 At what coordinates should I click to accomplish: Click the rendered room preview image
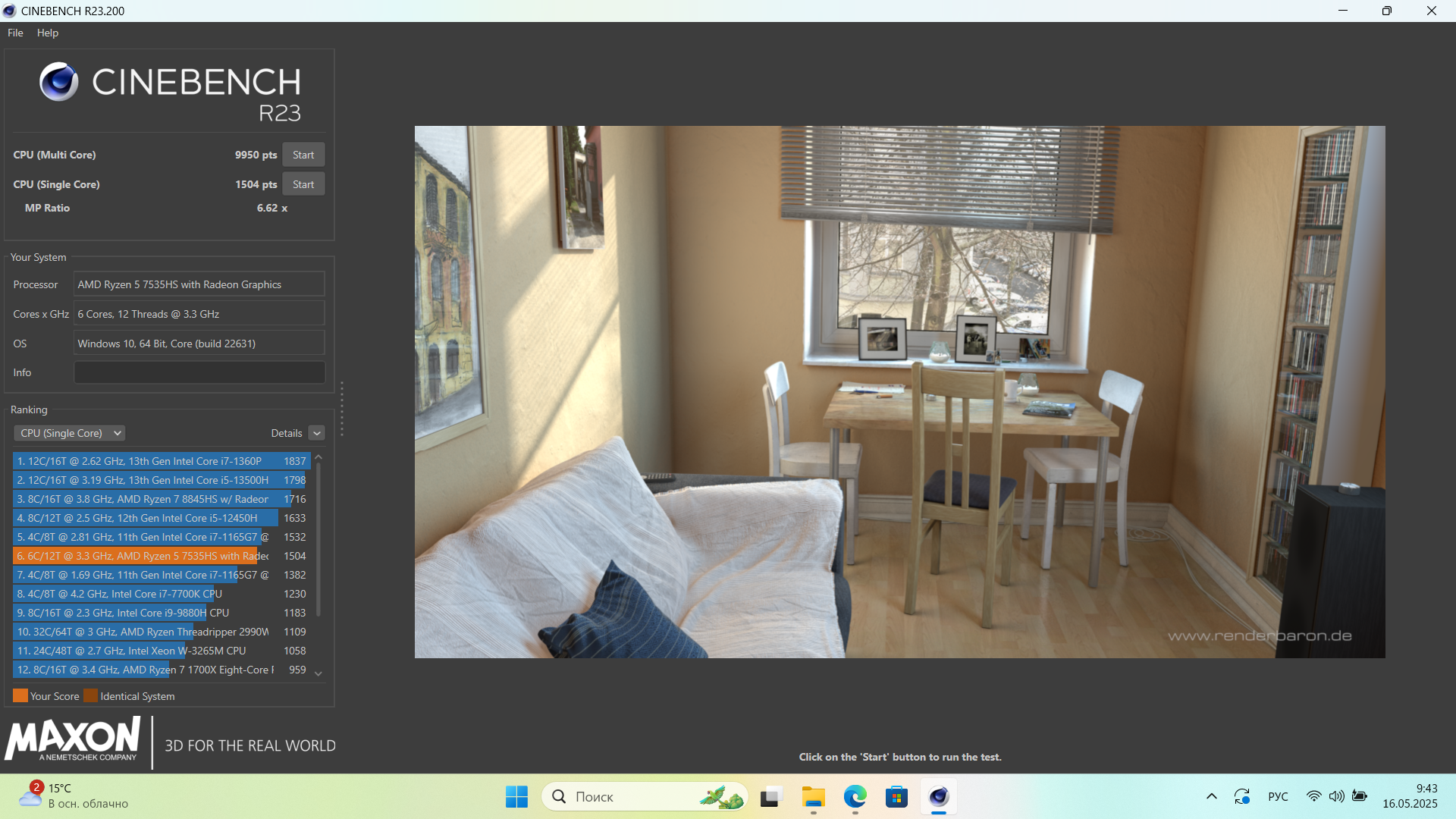tap(899, 392)
